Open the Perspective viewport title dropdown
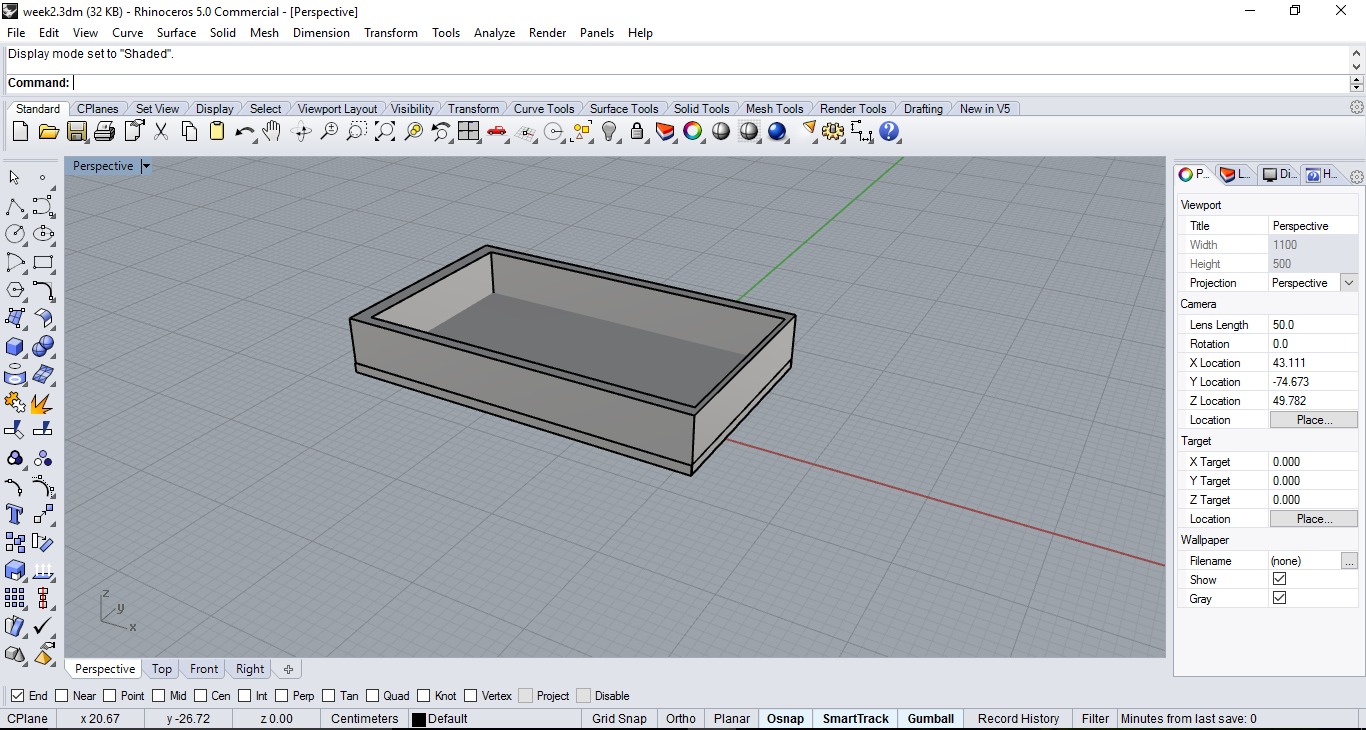 coord(146,166)
